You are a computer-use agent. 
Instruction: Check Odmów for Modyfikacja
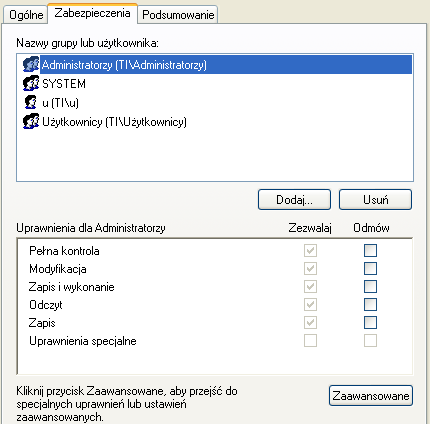coord(370,268)
